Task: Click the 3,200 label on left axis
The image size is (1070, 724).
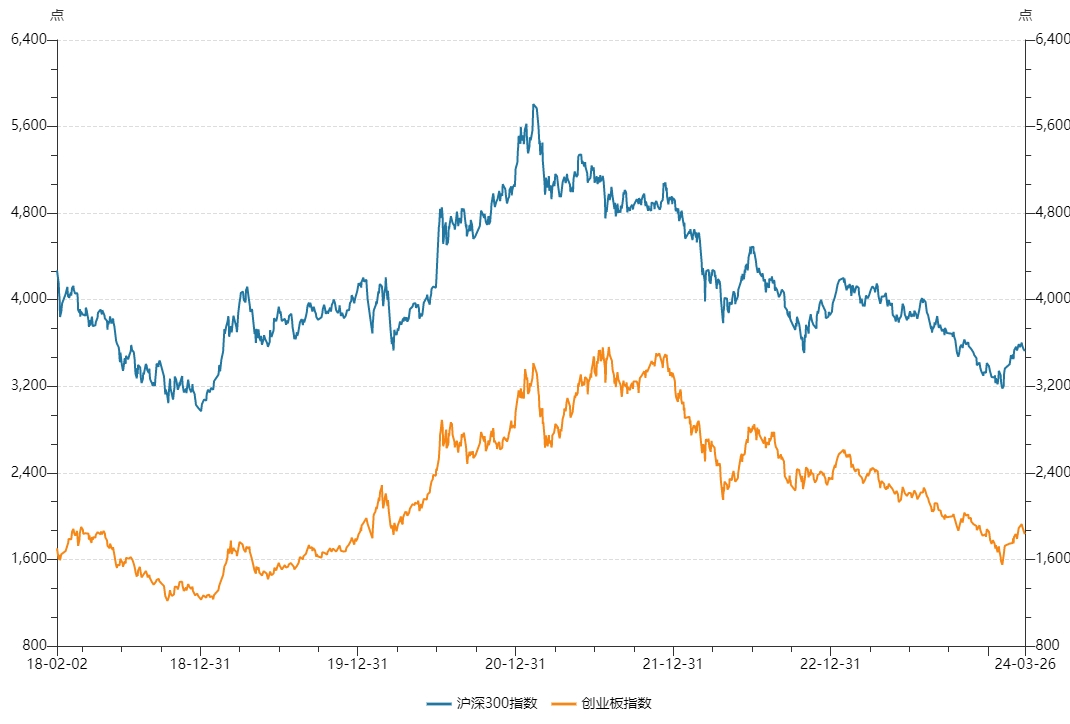Action: pos(29,386)
